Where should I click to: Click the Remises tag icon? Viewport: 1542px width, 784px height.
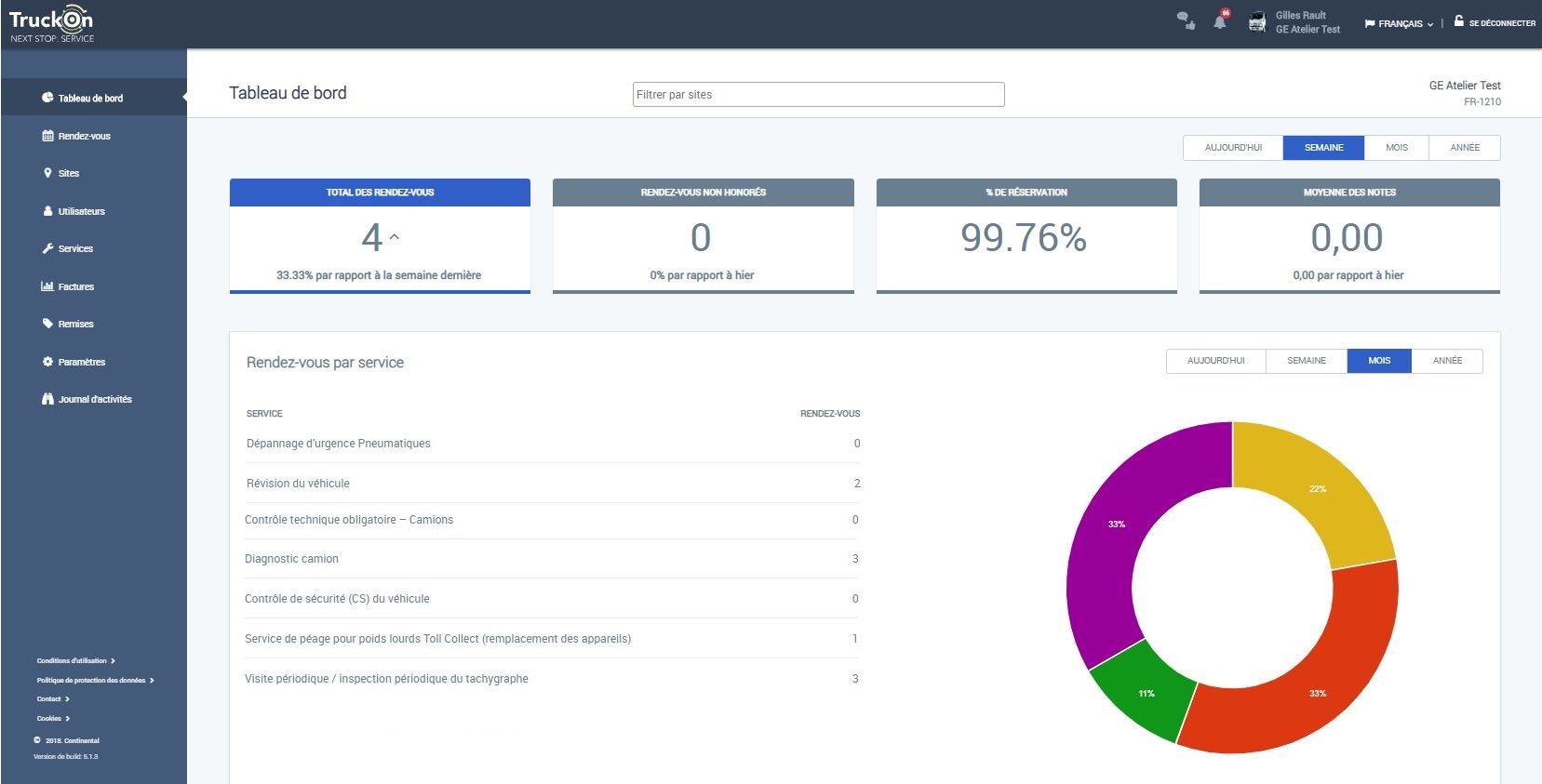(x=47, y=324)
